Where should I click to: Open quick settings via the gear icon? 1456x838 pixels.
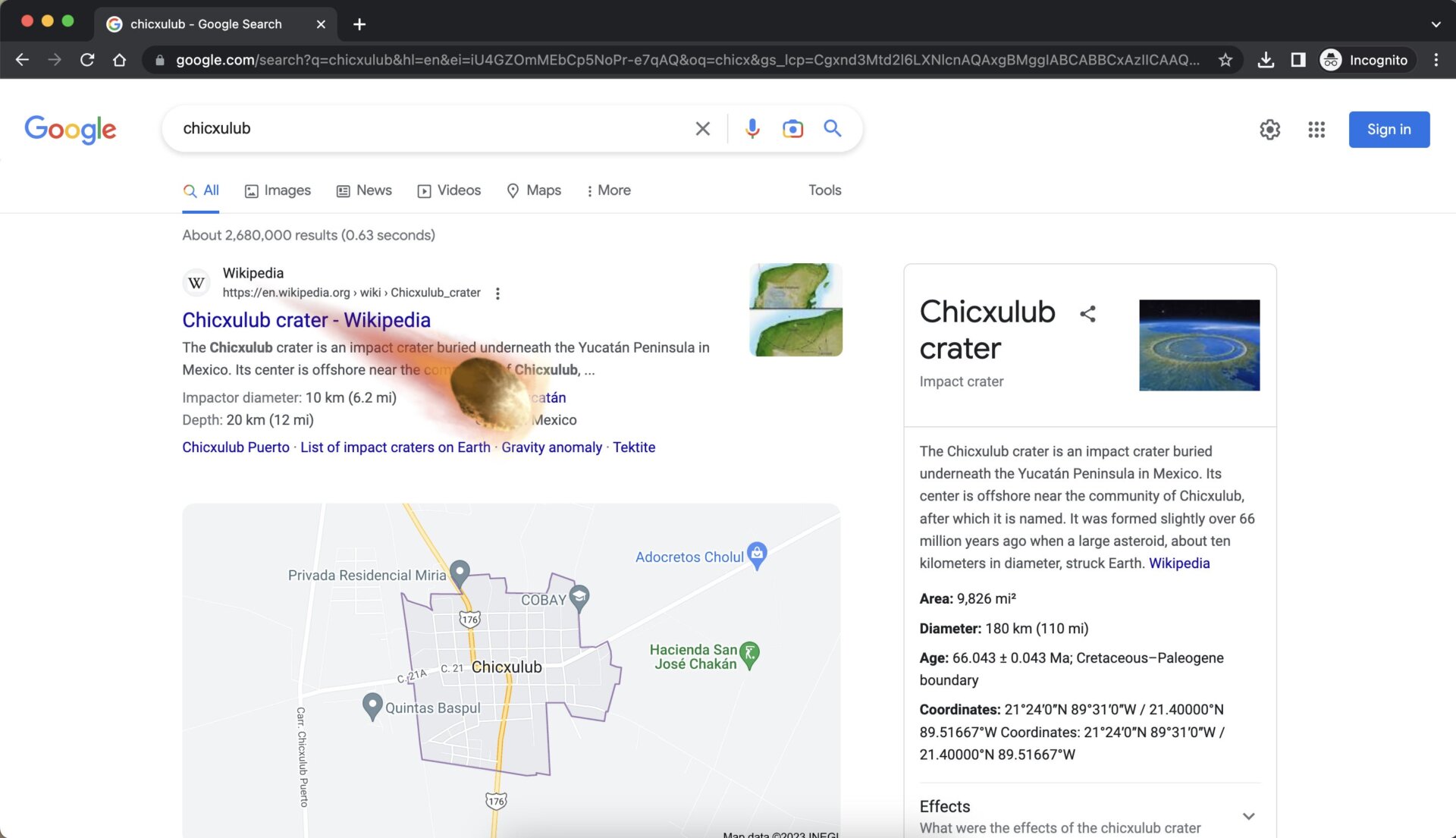1270,130
